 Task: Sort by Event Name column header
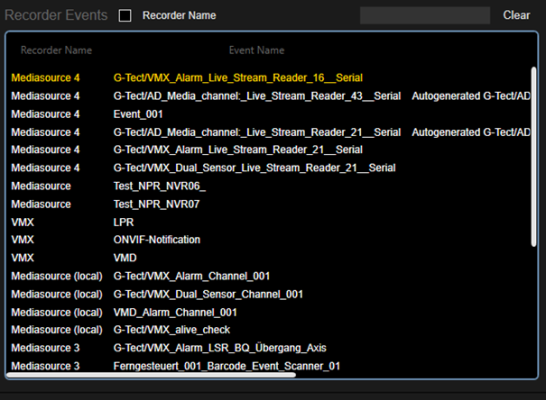pos(256,50)
